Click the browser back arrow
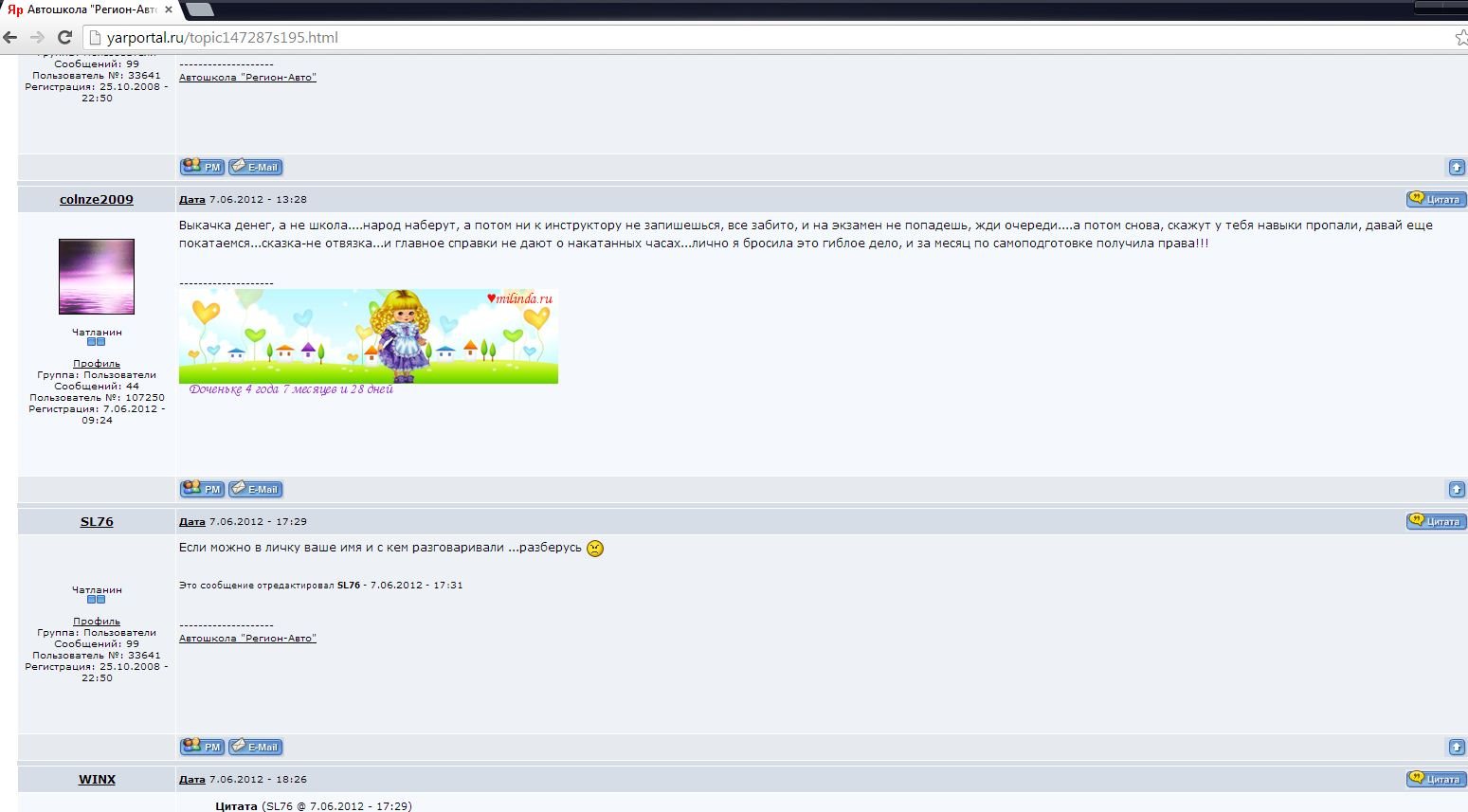 pyautogui.click(x=10, y=38)
